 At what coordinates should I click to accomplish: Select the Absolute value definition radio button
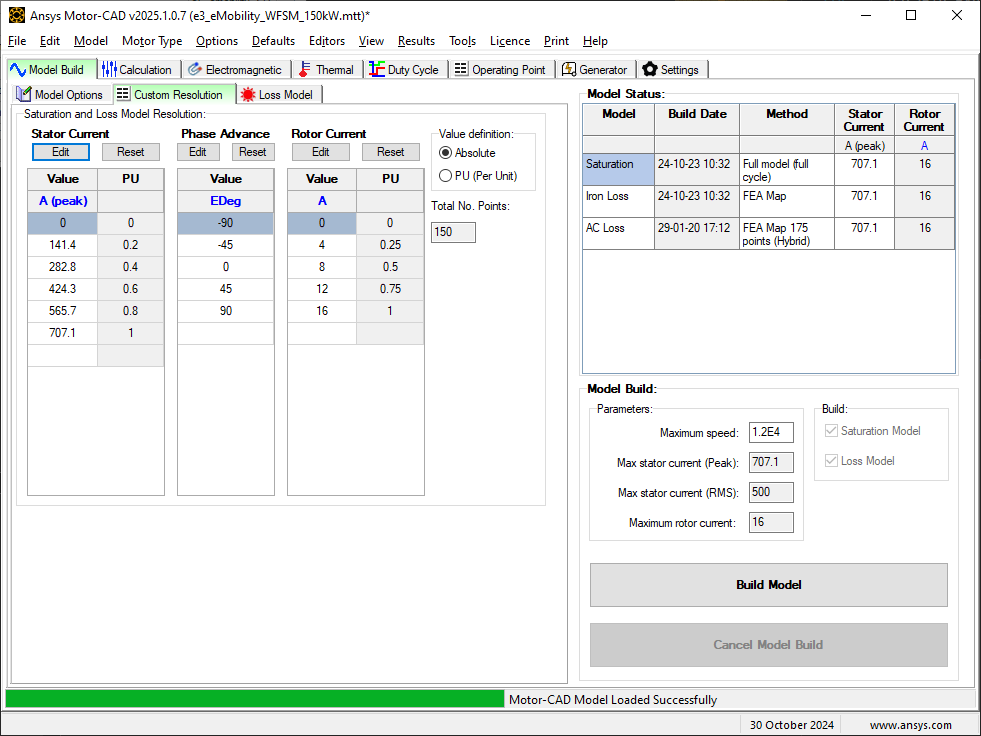pyautogui.click(x=445, y=153)
